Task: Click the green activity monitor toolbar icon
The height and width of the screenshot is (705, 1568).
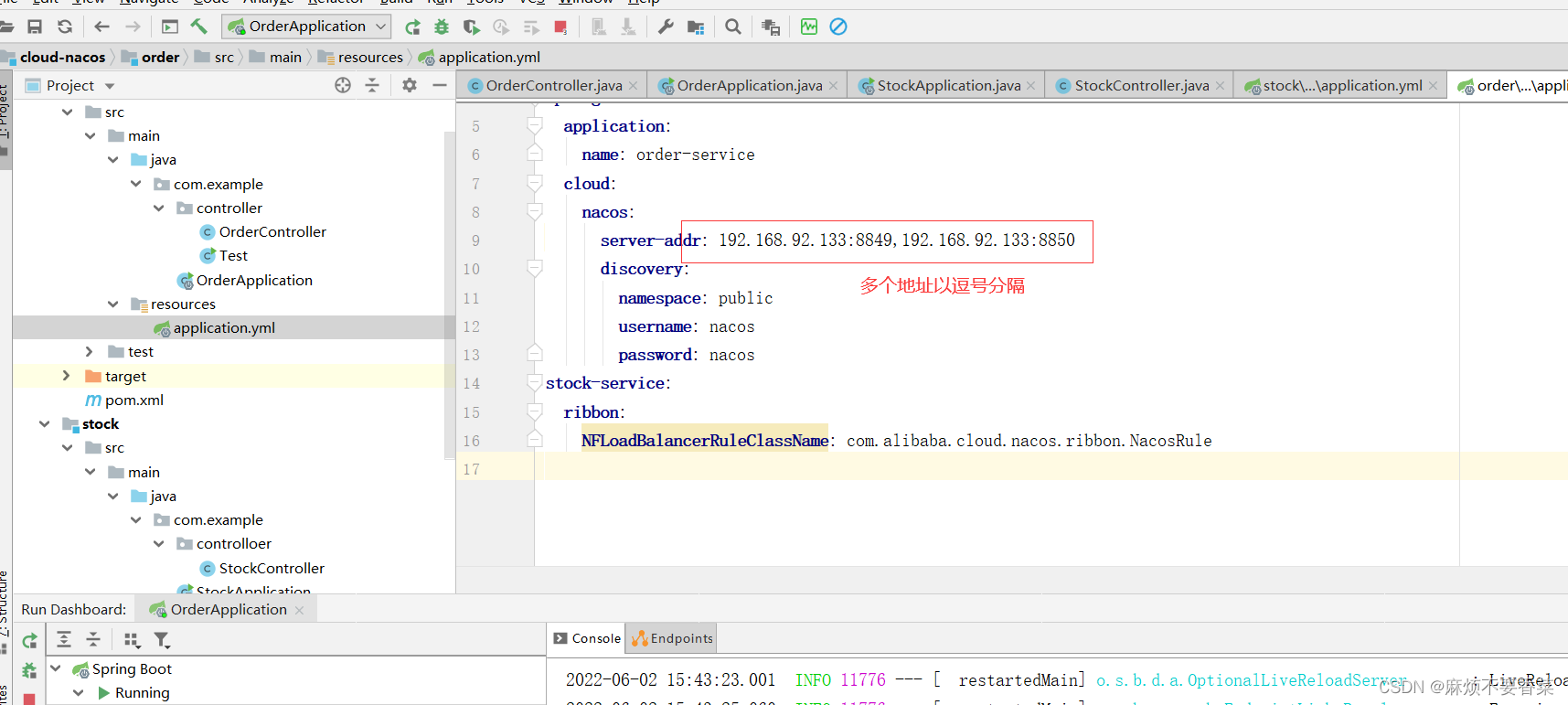Action: coord(809,27)
